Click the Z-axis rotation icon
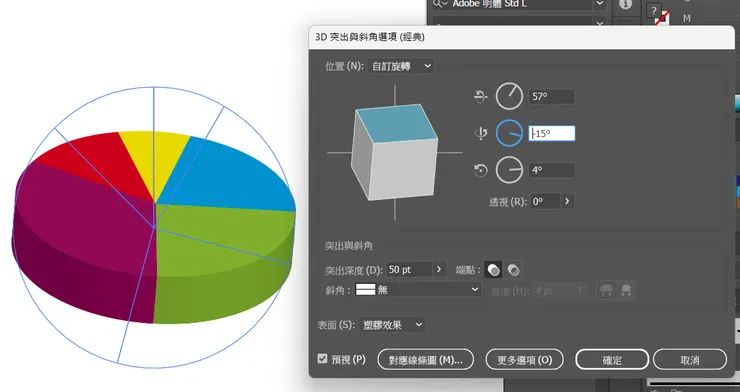Viewport: 740px width, 392px height. tap(480, 170)
